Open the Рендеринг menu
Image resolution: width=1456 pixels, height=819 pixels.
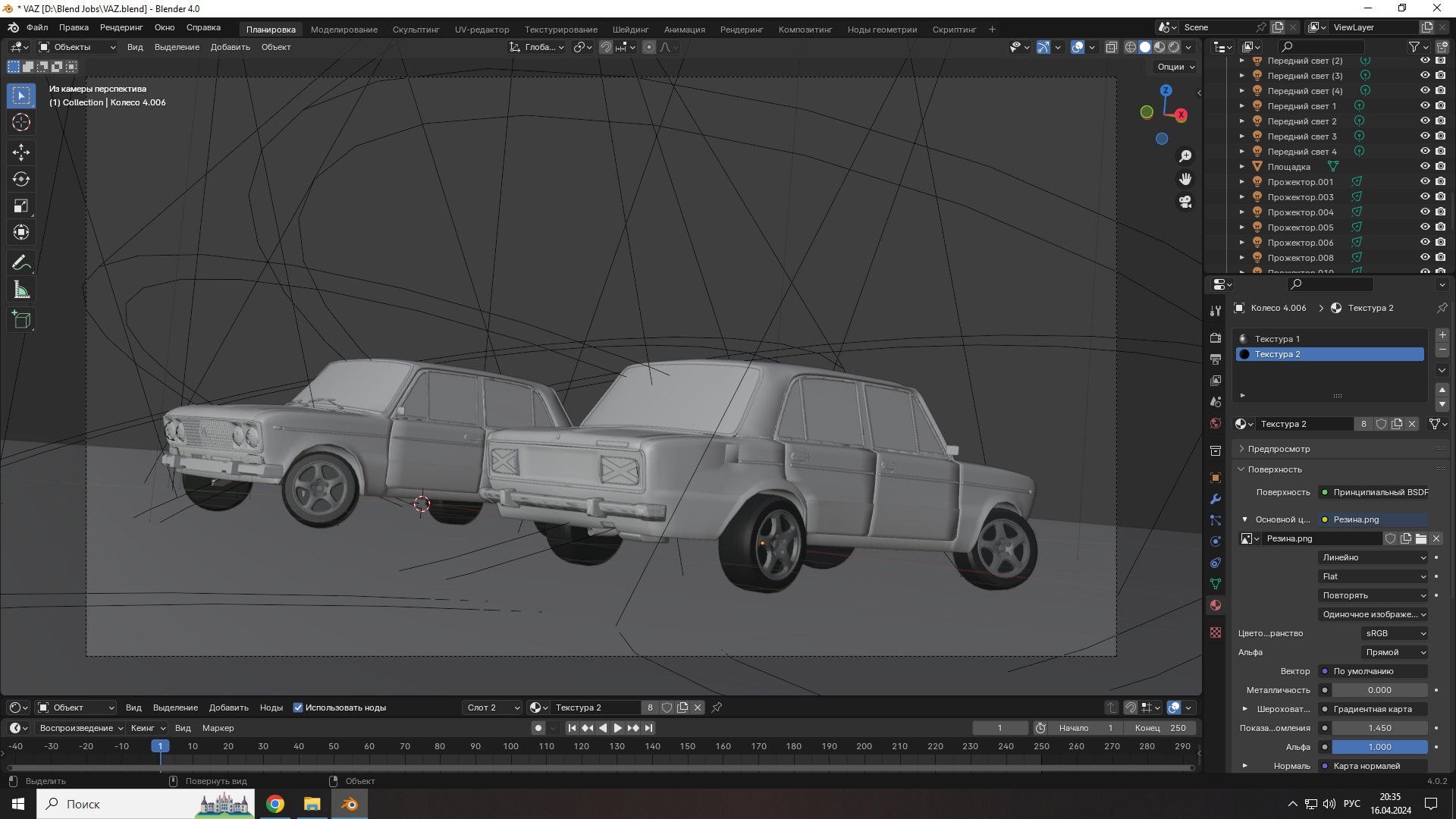click(x=121, y=27)
